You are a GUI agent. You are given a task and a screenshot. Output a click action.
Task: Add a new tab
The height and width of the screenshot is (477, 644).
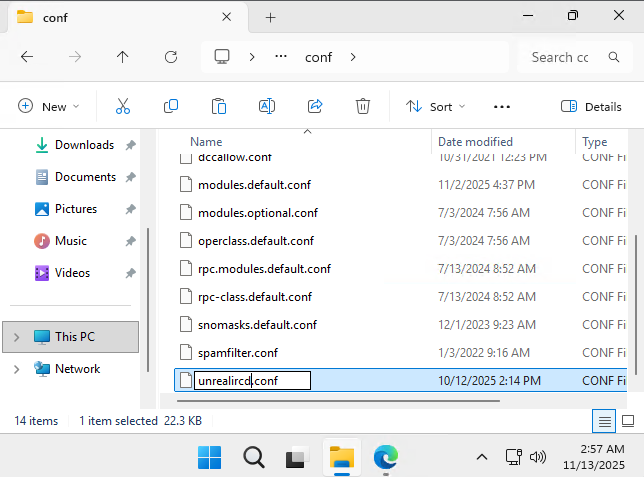[270, 17]
